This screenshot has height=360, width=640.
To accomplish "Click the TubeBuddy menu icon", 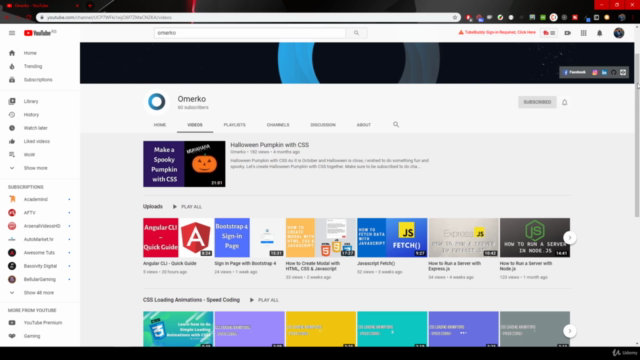I will click(x=549, y=33).
